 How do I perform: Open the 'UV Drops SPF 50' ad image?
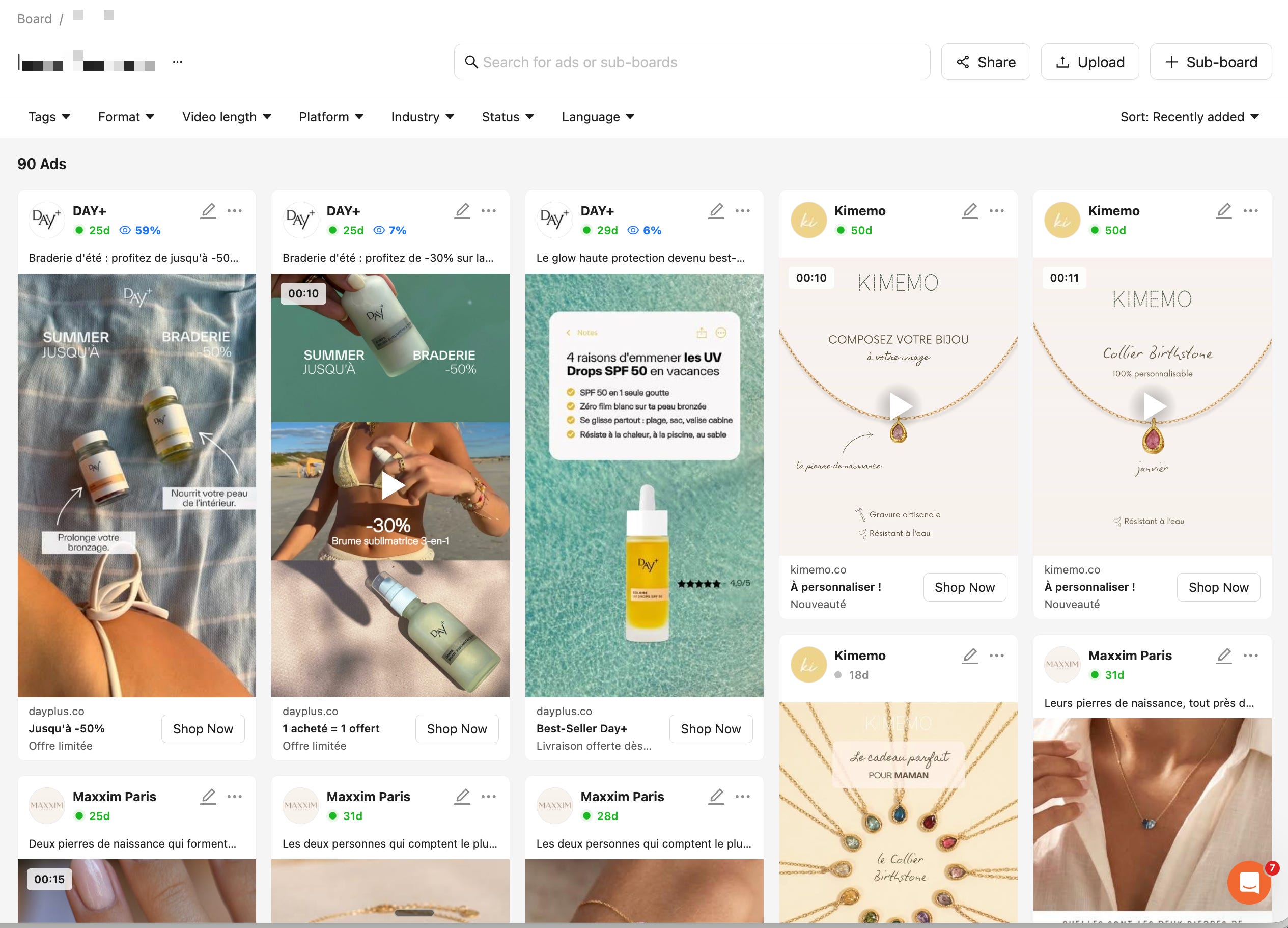coord(644,485)
